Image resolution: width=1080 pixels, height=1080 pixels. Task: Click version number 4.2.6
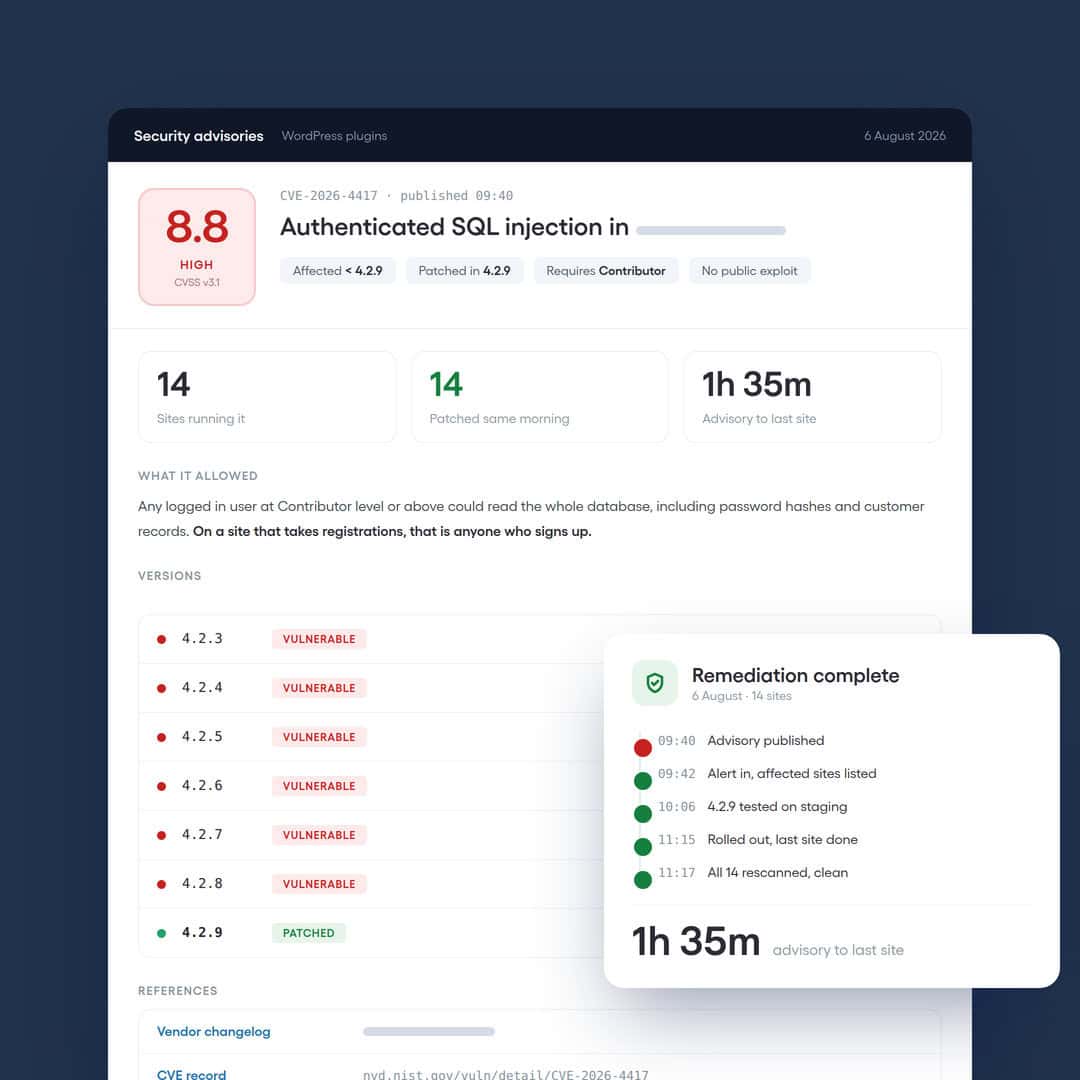click(x=202, y=785)
